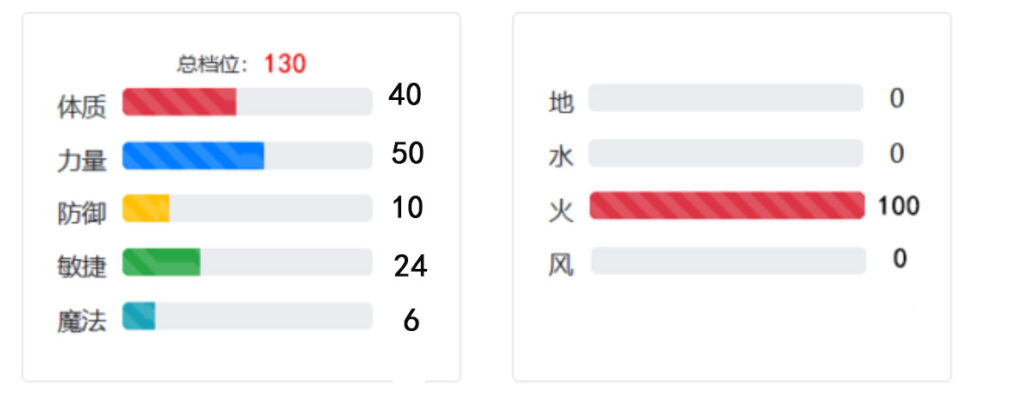
Task: Click the empty 水 element bar
Action: point(725,153)
